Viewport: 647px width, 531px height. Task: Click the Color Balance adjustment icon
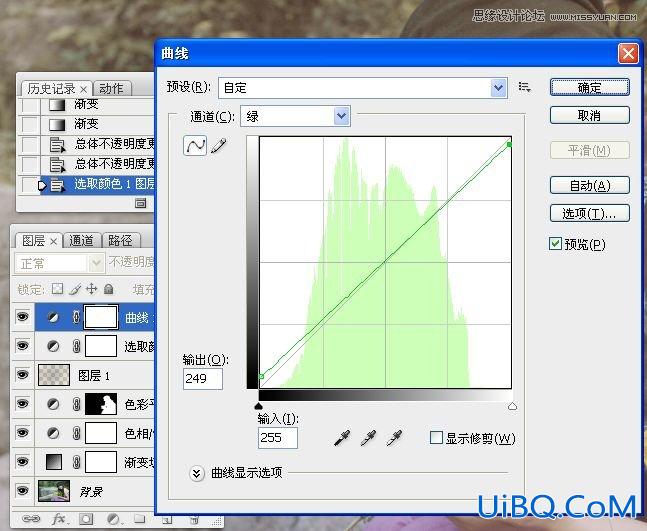pyautogui.click(x=53, y=404)
